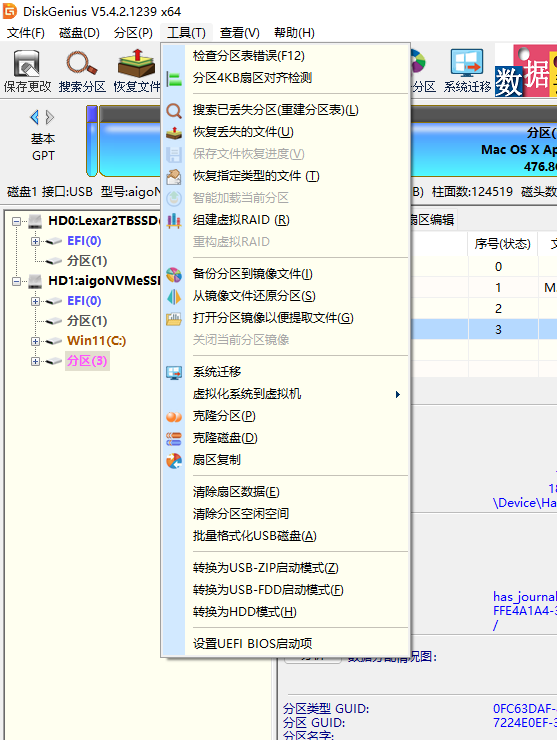The width and height of the screenshot is (557, 740).
Task: Click the 序号(状态) column header
Action: [503, 244]
